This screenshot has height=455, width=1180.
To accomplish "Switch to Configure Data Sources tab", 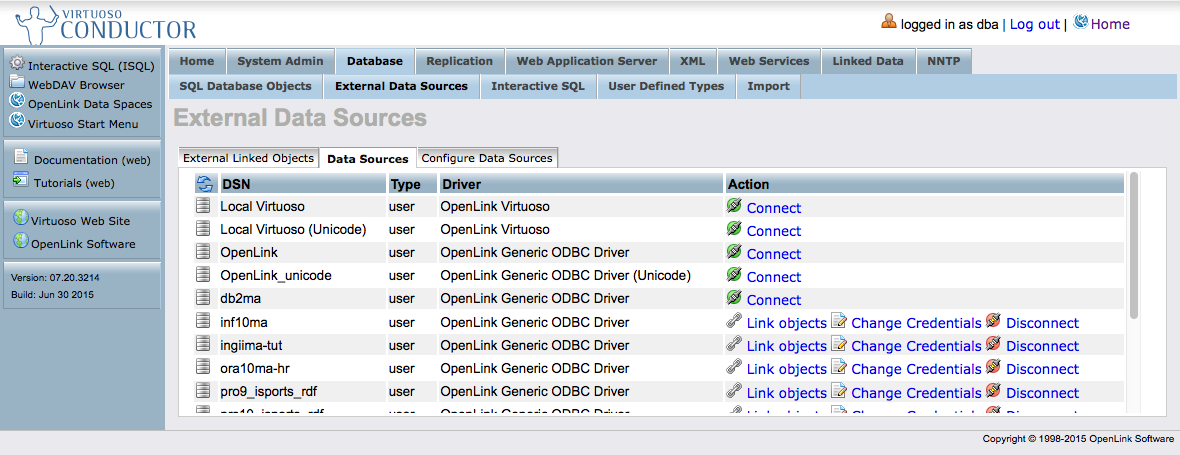I will point(487,158).
